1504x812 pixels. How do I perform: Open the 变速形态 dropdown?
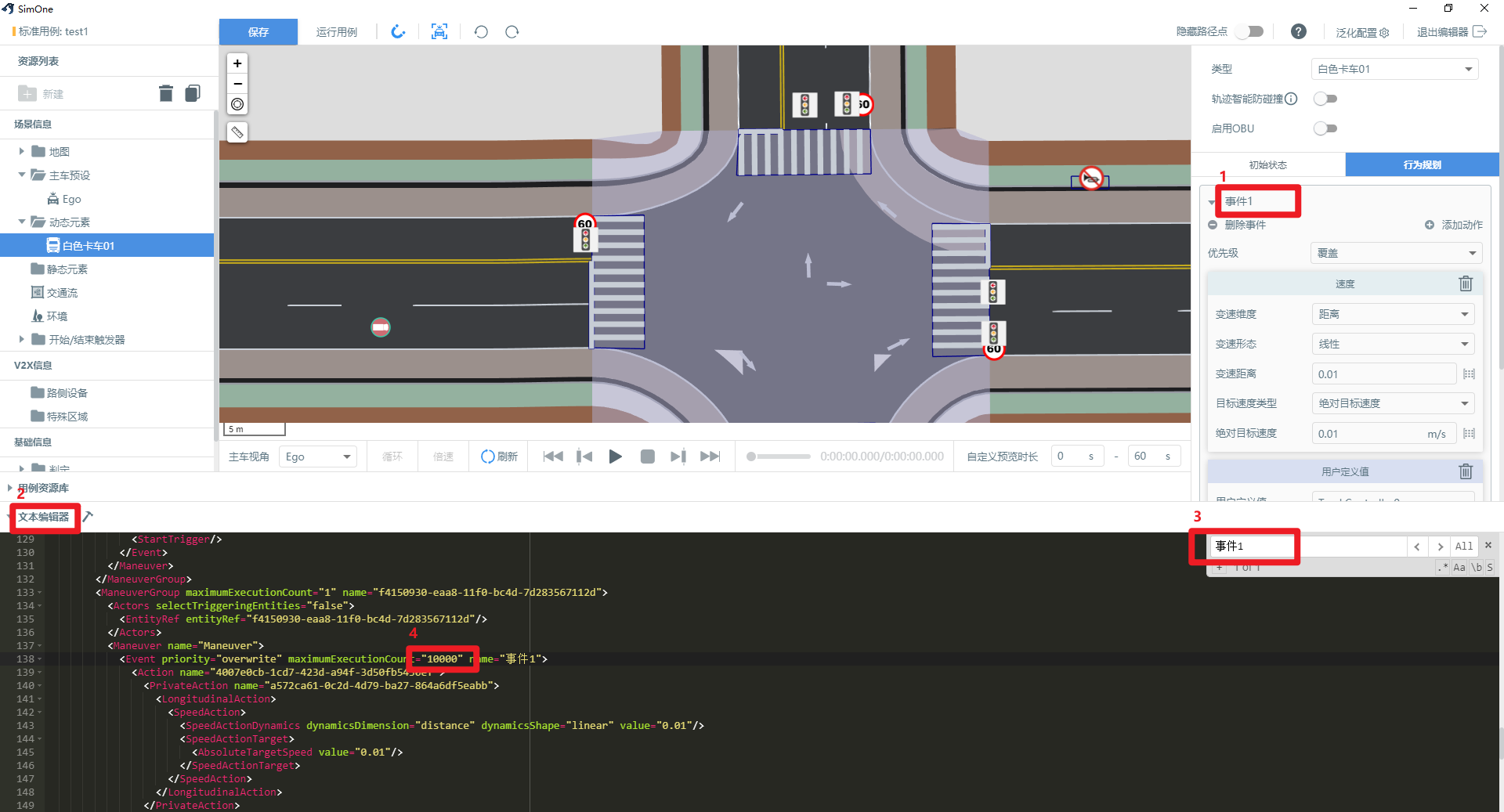[x=1393, y=344]
